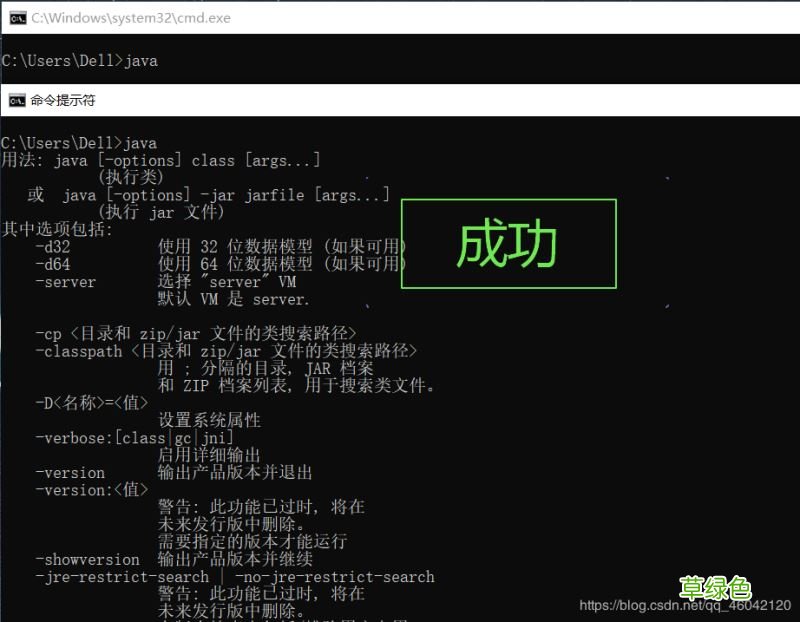Click the -showversion option line

(x=86, y=559)
